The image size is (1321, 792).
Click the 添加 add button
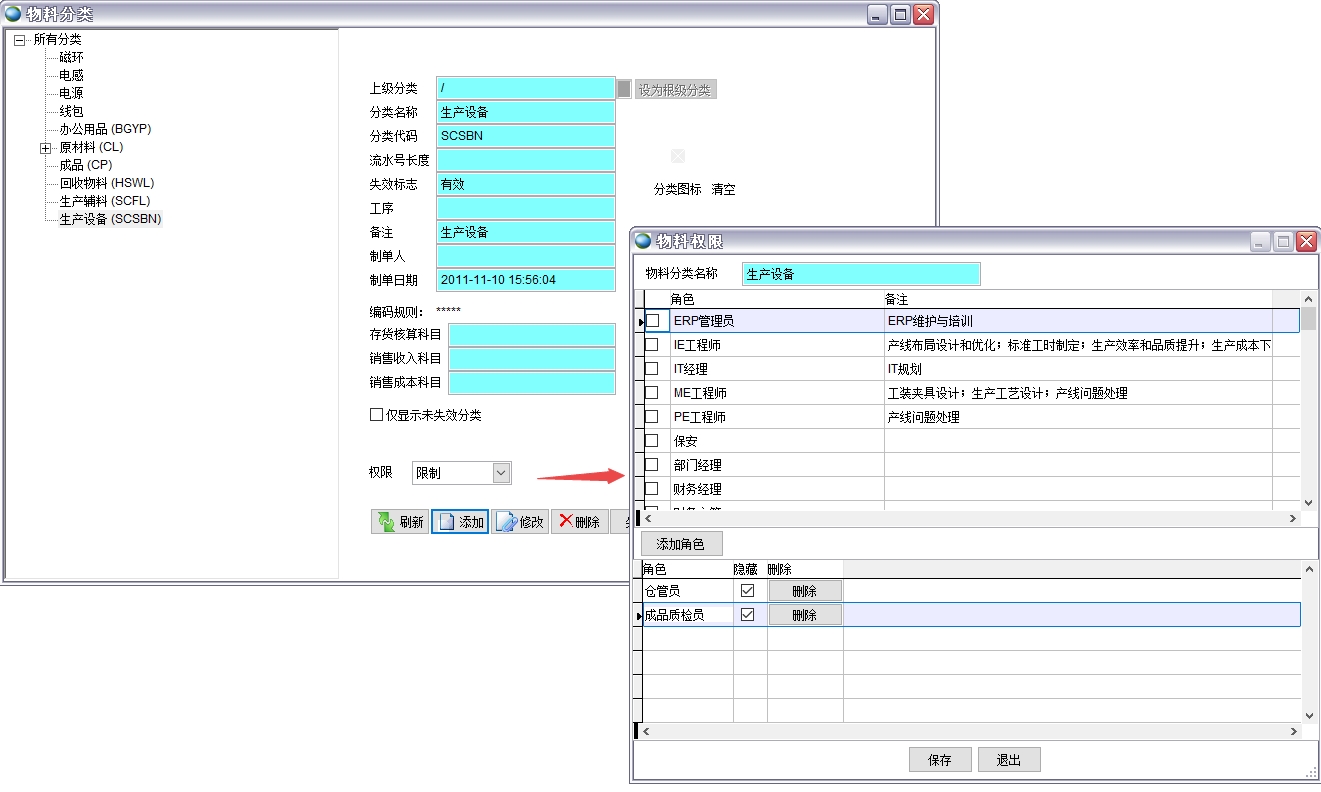tap(460, 522)
